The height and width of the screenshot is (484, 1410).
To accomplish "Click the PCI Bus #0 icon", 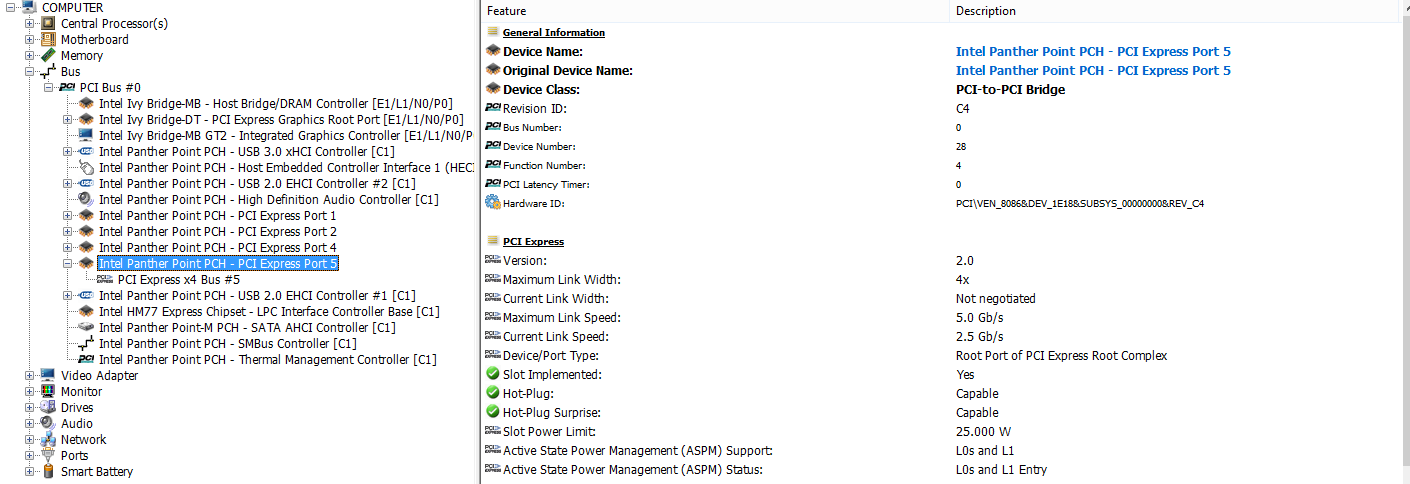I will pos(67,87).
